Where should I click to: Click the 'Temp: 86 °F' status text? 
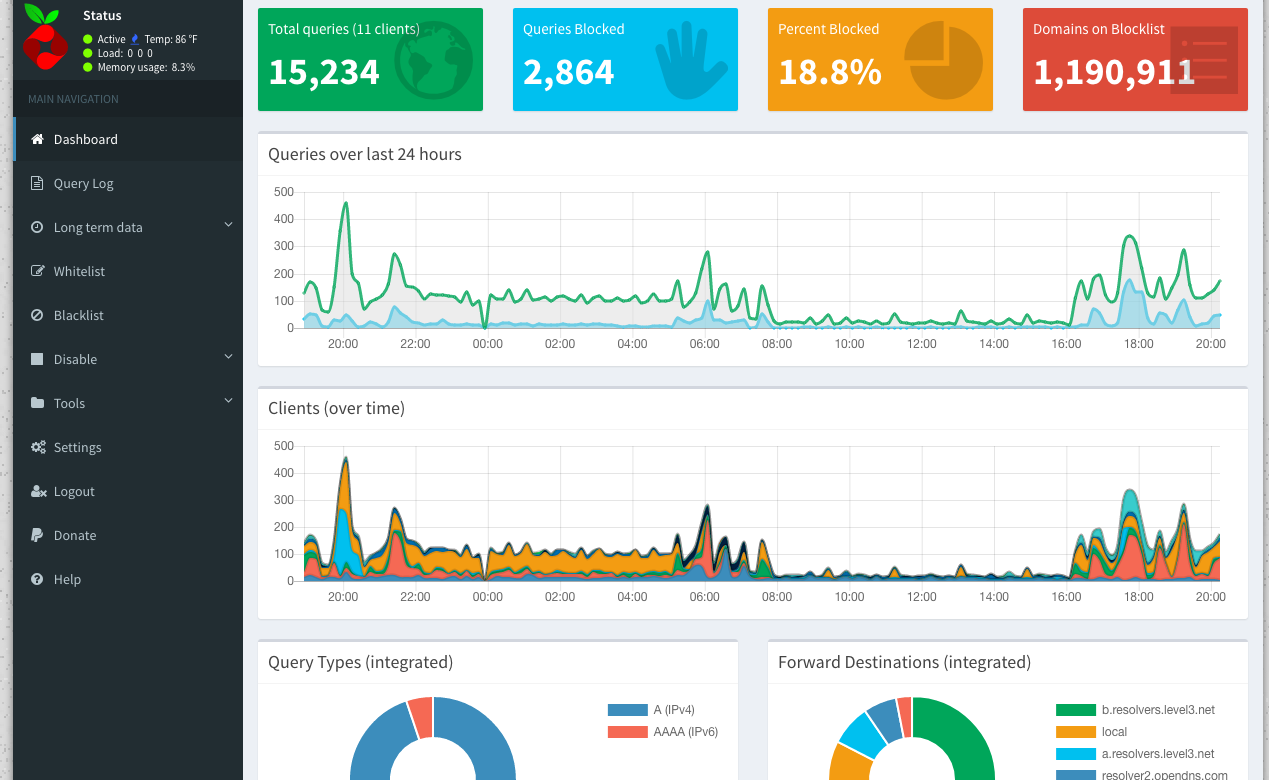coord(171,39)
